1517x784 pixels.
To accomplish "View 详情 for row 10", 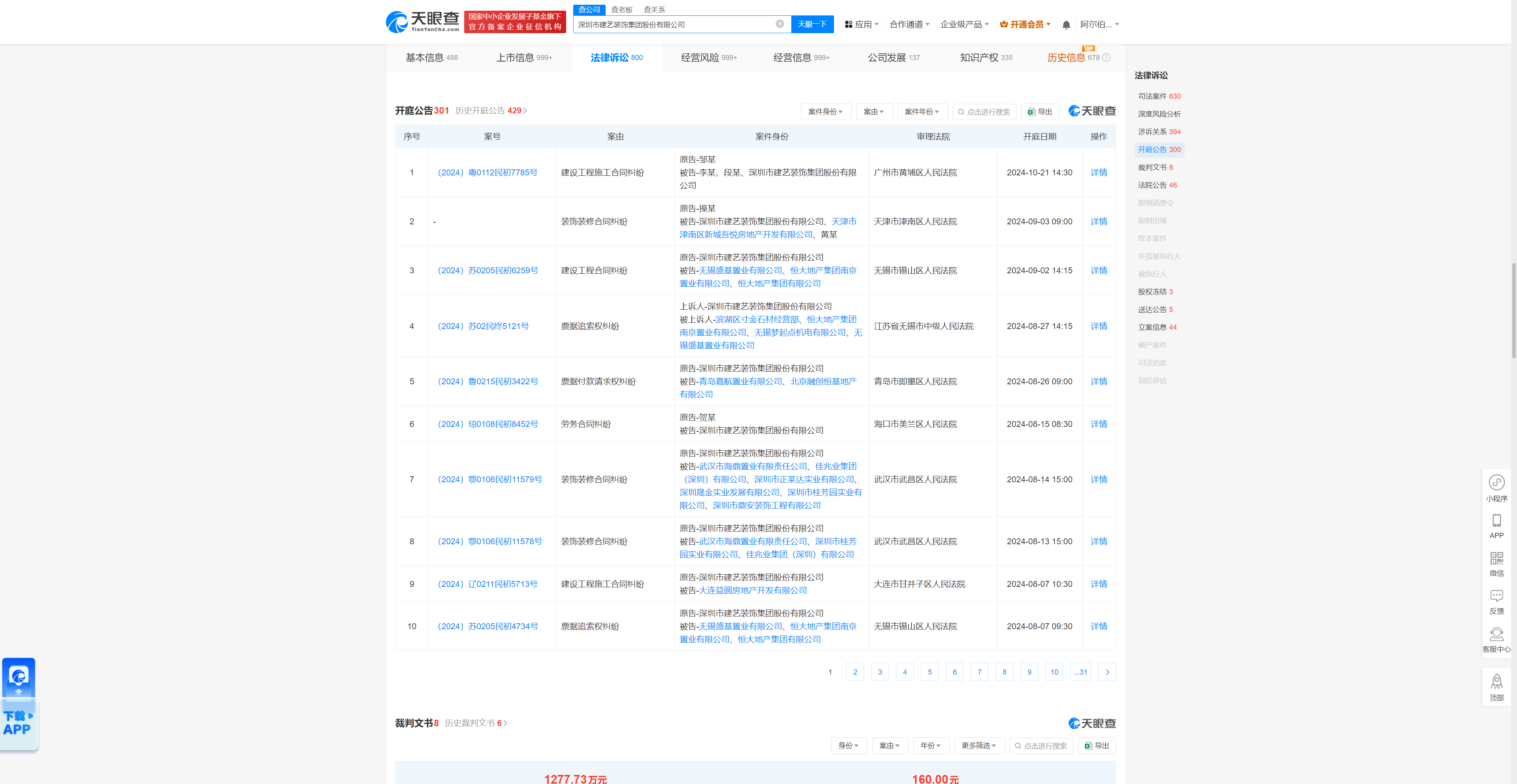I will (1098, 626).
